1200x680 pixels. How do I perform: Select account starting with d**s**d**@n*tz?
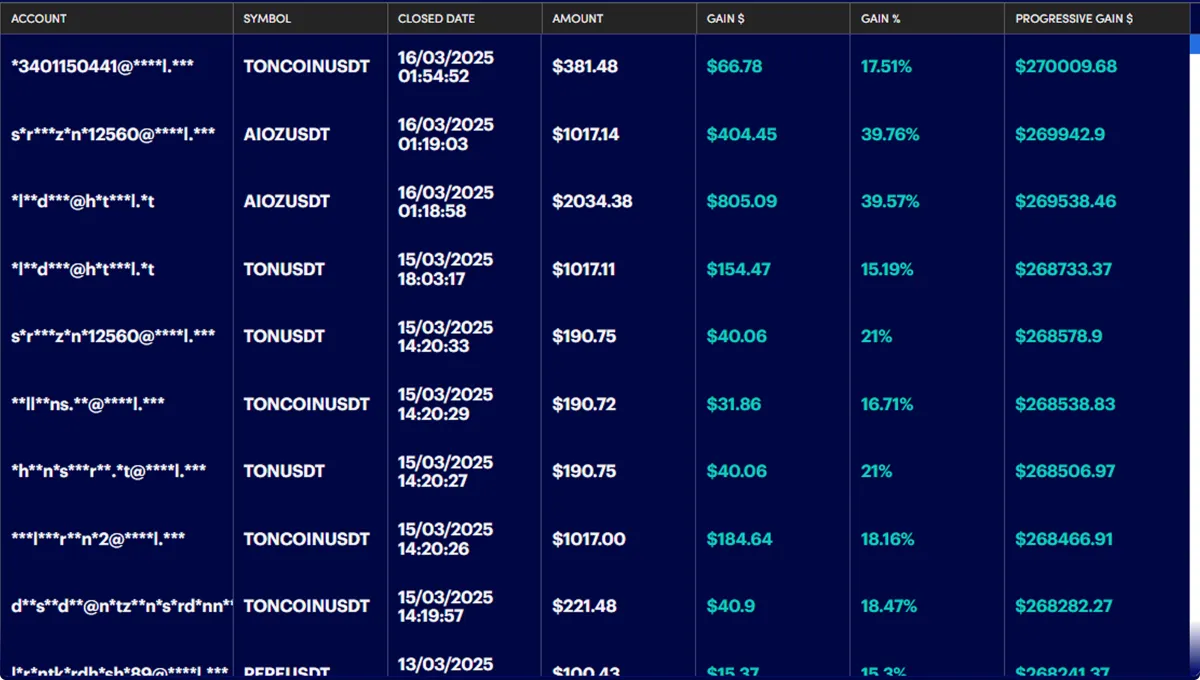[122, 606]
